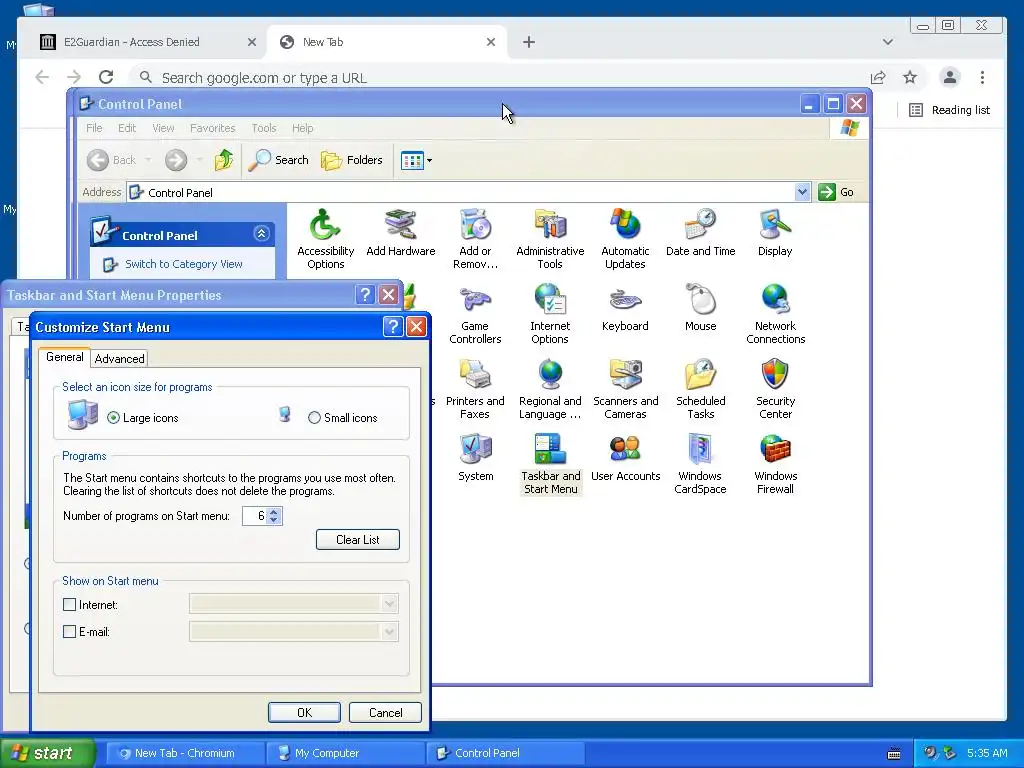Open the Internet program dropdown
1024x768 pixels.
(390, 604)
